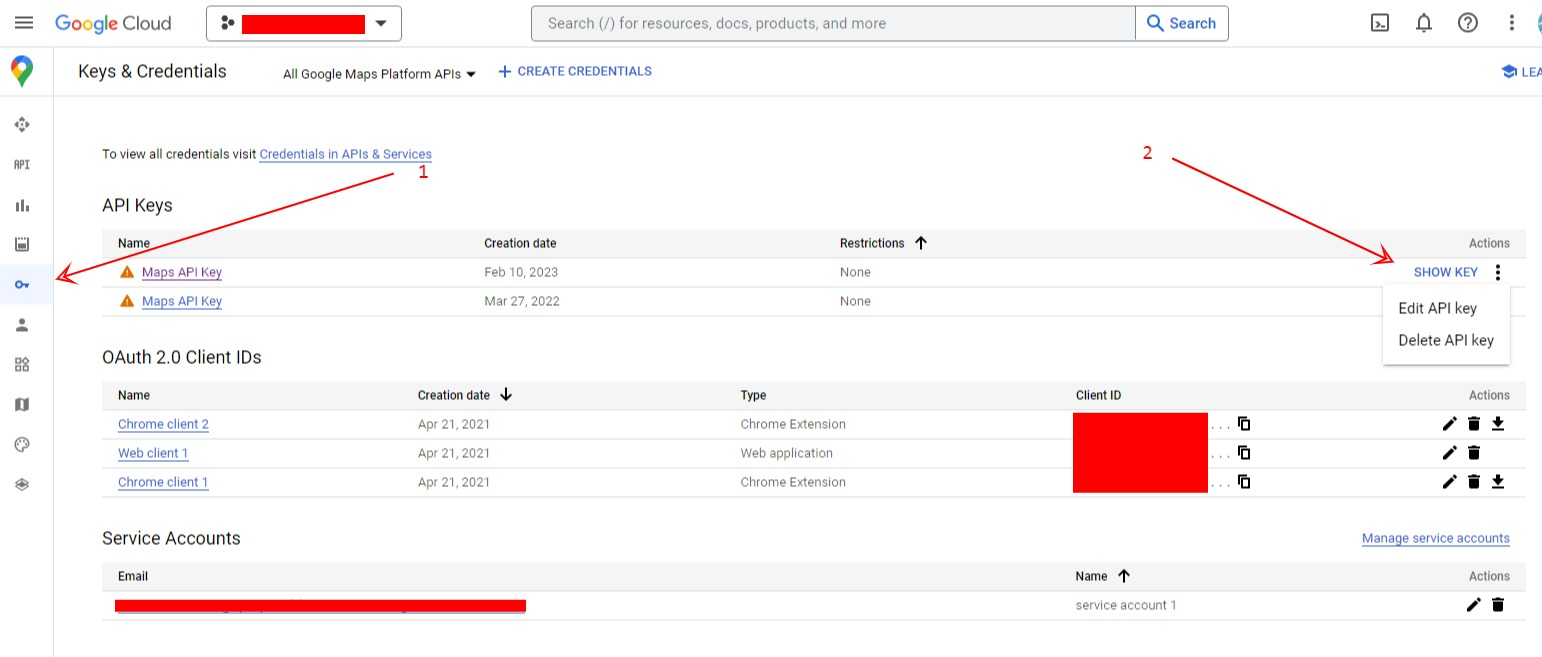This screenshot has width=1542, height=657.
Task: Open the top bar three-dot settings menu
Action: pos(1512,23)
